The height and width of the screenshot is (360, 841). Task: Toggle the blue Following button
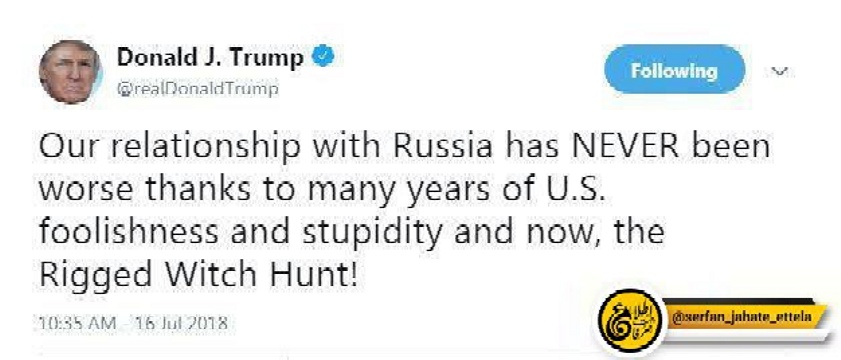coord(674,70)
